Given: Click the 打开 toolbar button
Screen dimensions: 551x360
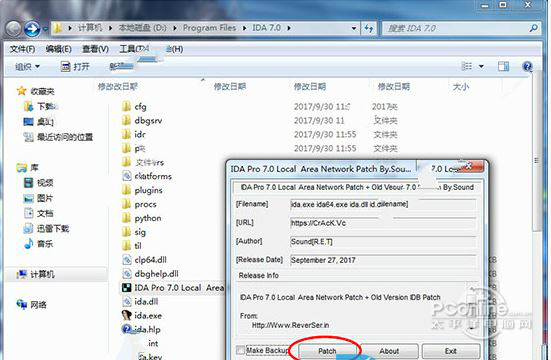Looking at the screenshot, I should click(x=75, y=66).
